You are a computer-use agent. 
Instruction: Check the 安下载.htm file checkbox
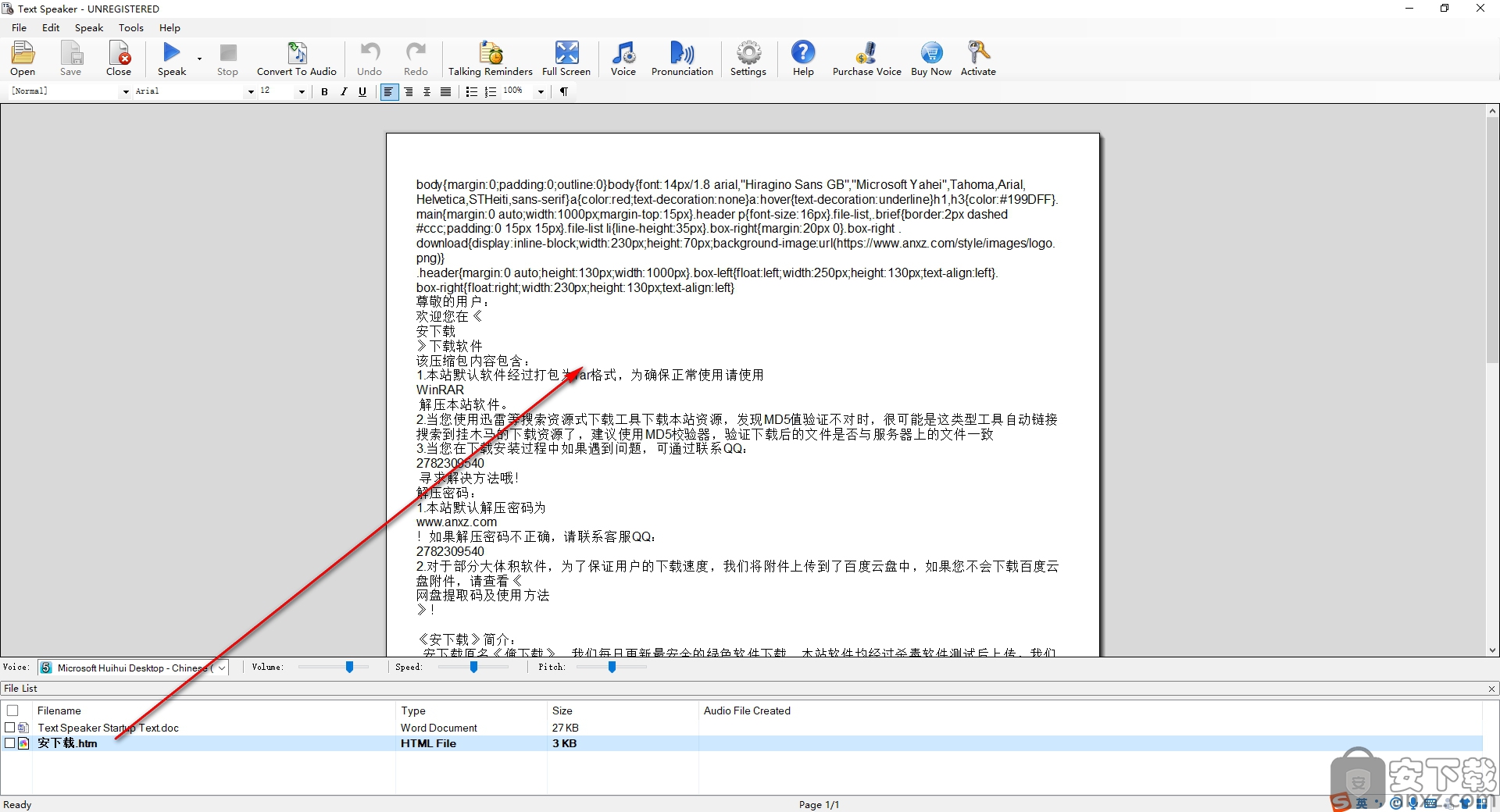(10, 743)
